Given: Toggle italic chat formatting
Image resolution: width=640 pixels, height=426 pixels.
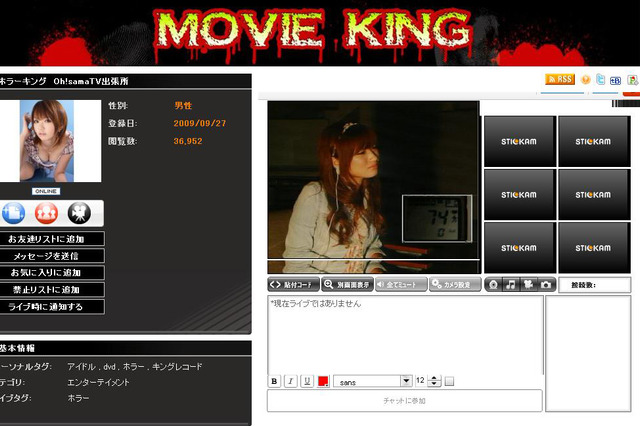Looking at the screenshot, I should tap(291, 381).
